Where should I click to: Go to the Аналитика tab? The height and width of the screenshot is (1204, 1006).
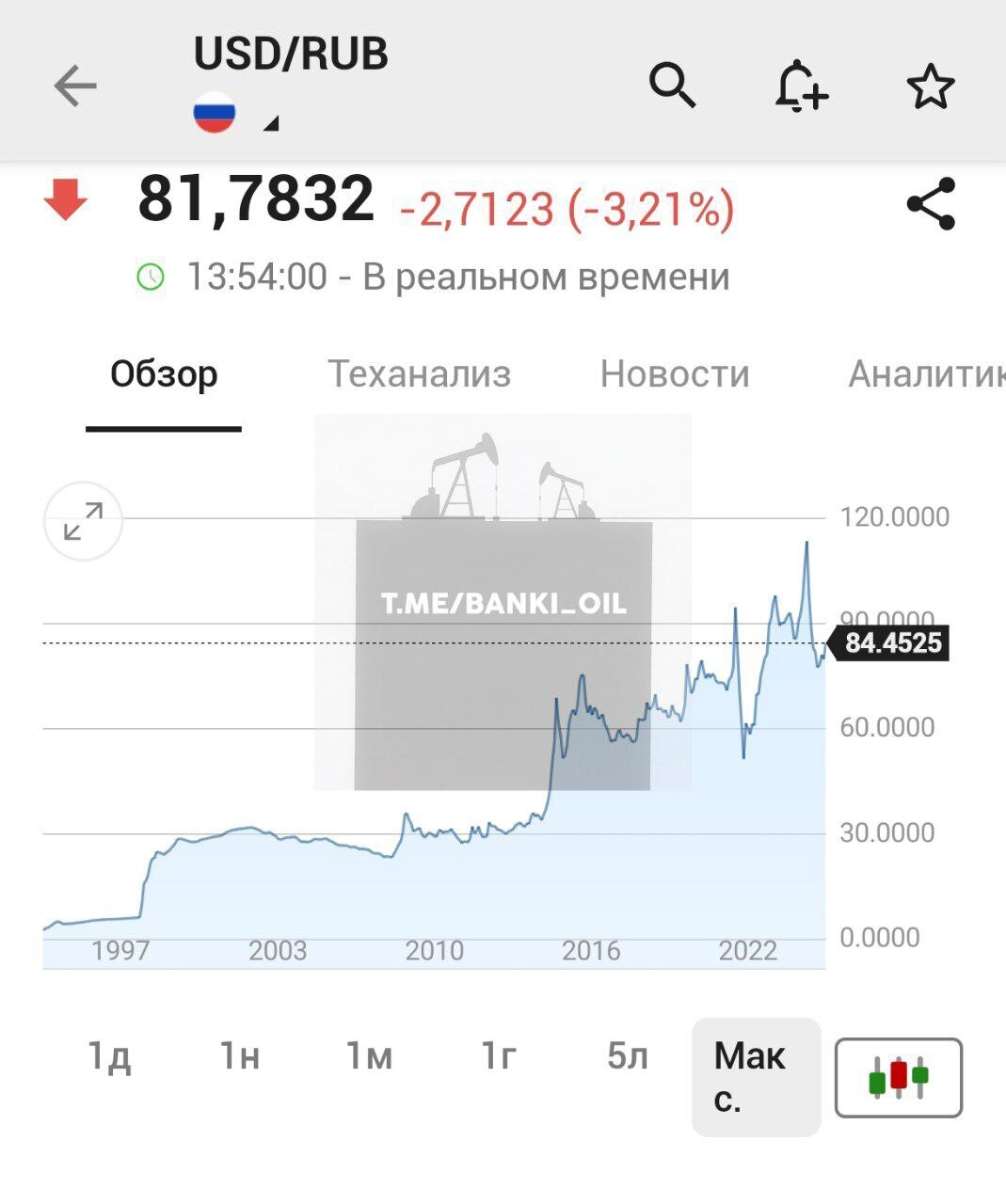coord(926,374)
